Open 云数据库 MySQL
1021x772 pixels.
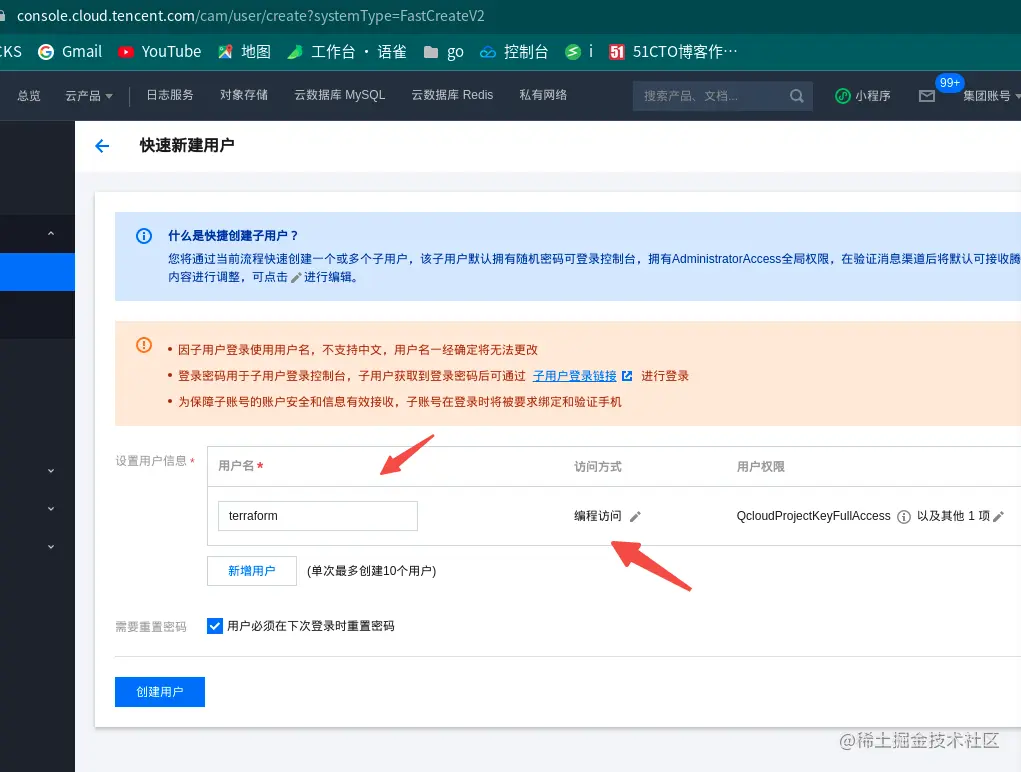click(x=340, y=95)
